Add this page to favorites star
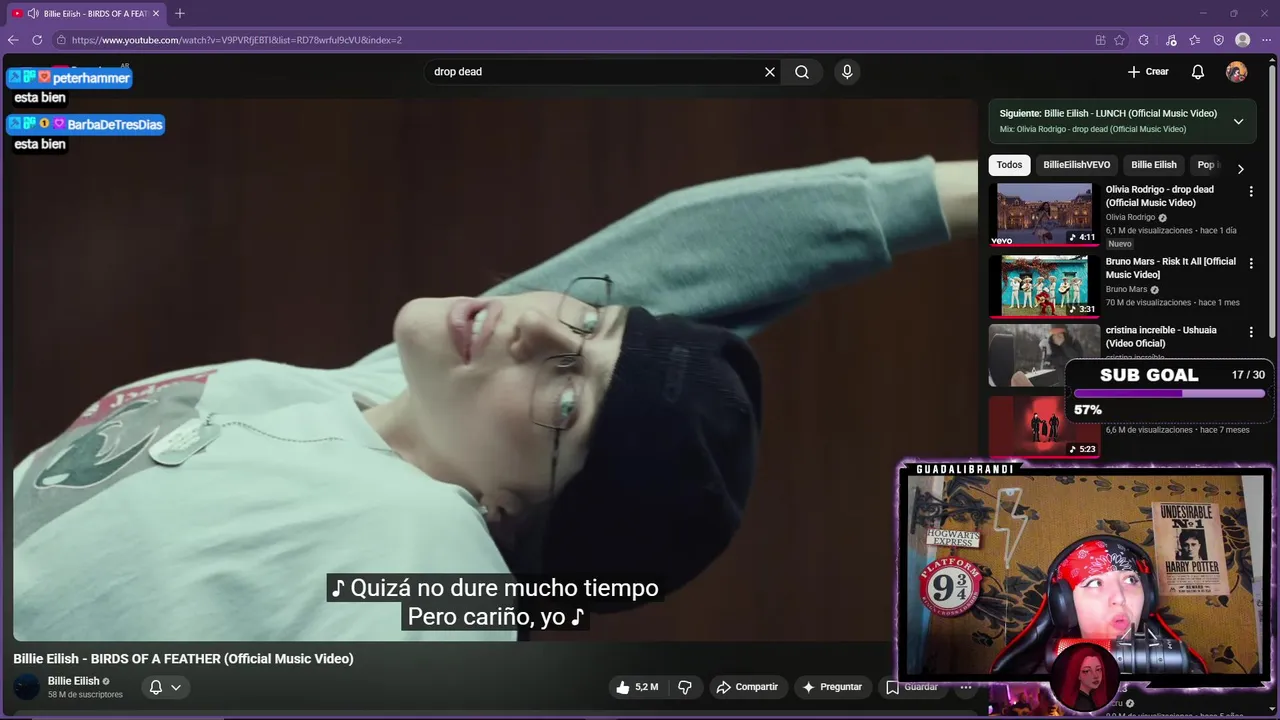The width and height of the screenshot is (1280, 720). [1120, 40]
